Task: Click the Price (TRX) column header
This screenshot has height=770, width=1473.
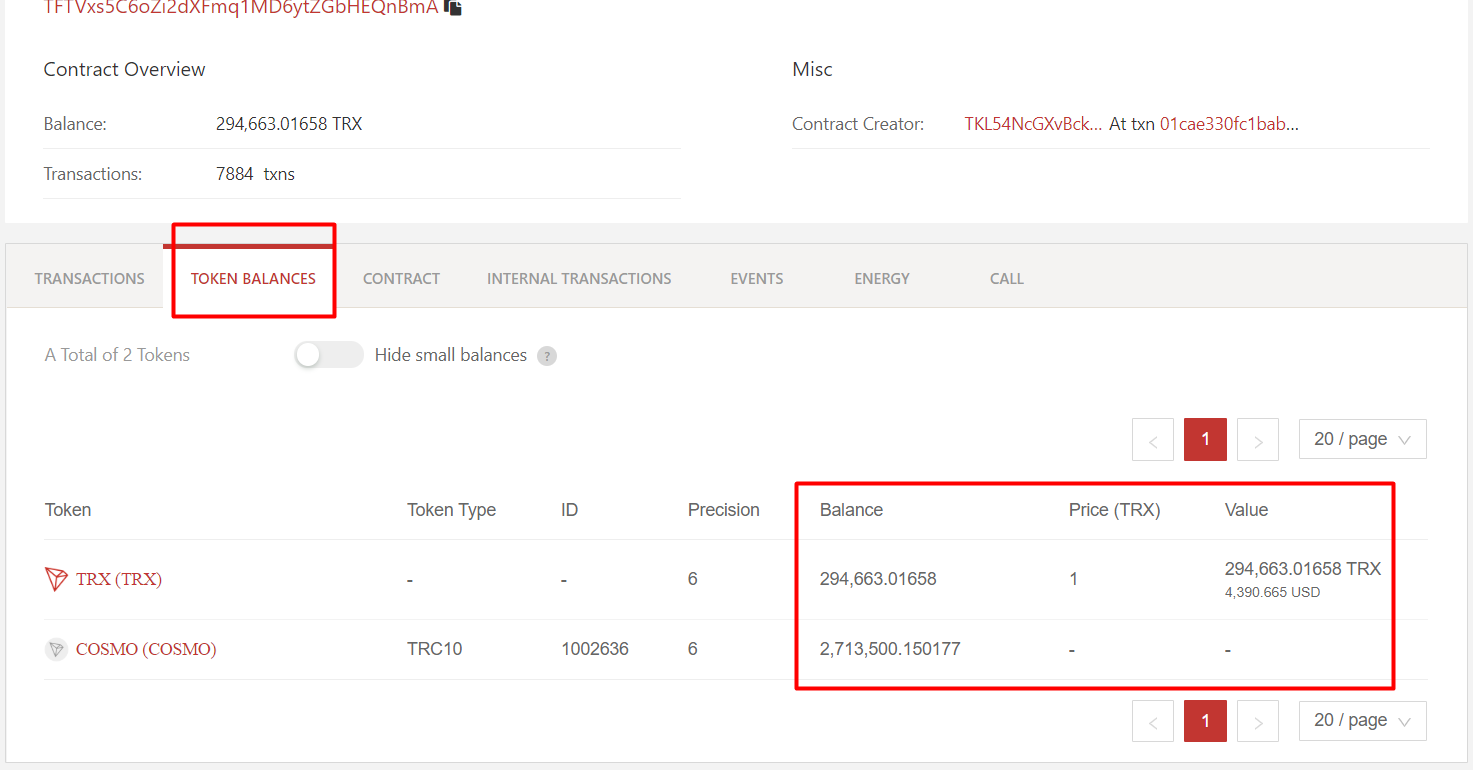Action: [x=1114, y=510]
